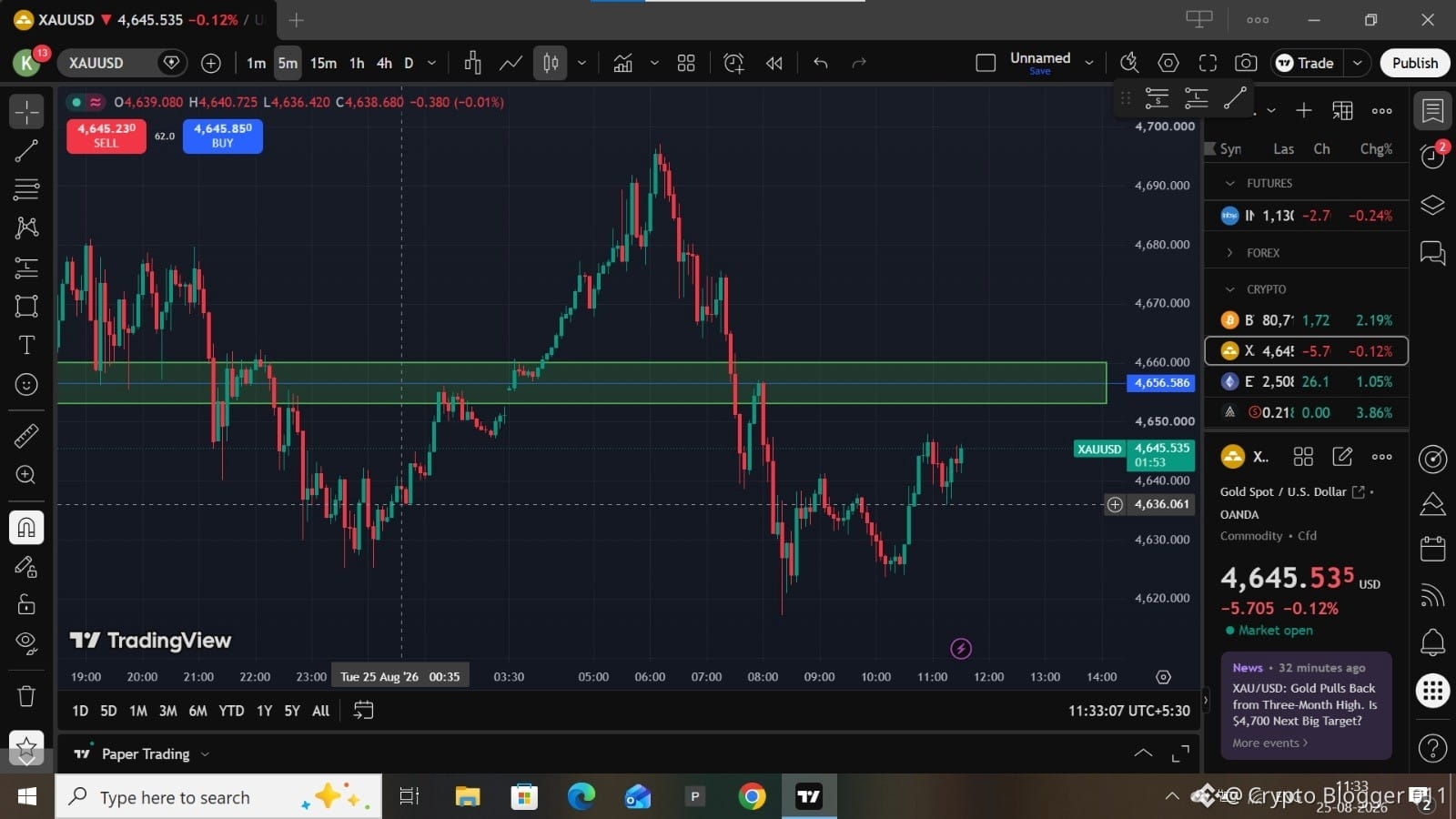The height and width of the screenshot is (819, 1456).
Task: Click the red SELL price button
Action: point(106,136)
